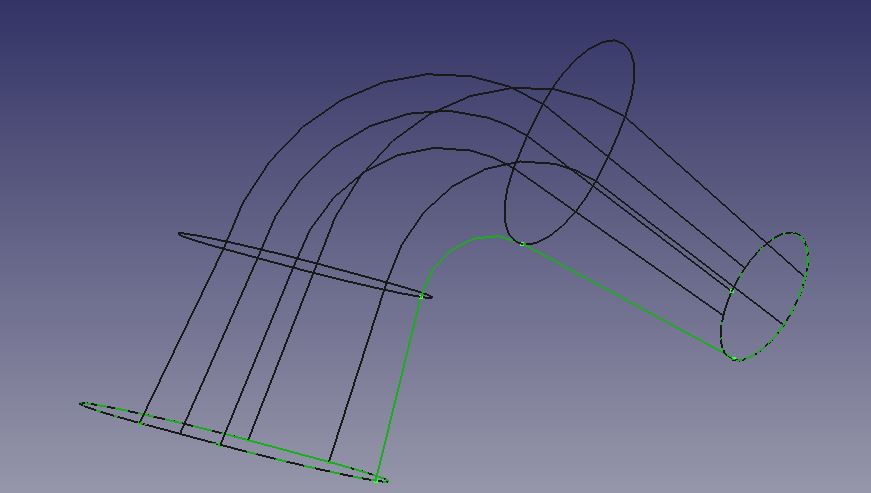Select the far-left tip of the base ellipse
871x493 pixels.
tap(81, 404)
